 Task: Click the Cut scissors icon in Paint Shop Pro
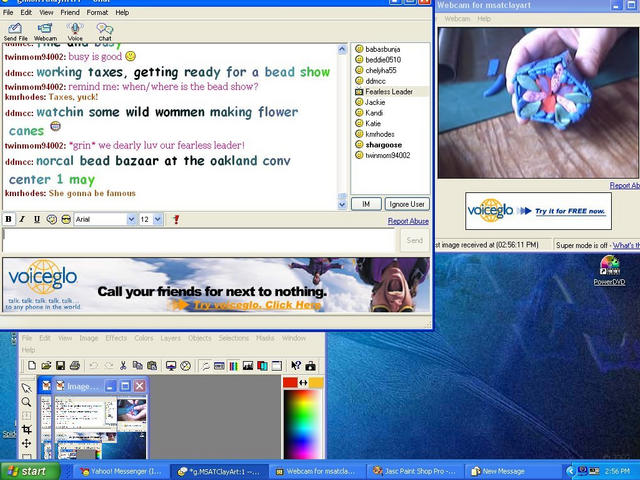tap(123, 366)
